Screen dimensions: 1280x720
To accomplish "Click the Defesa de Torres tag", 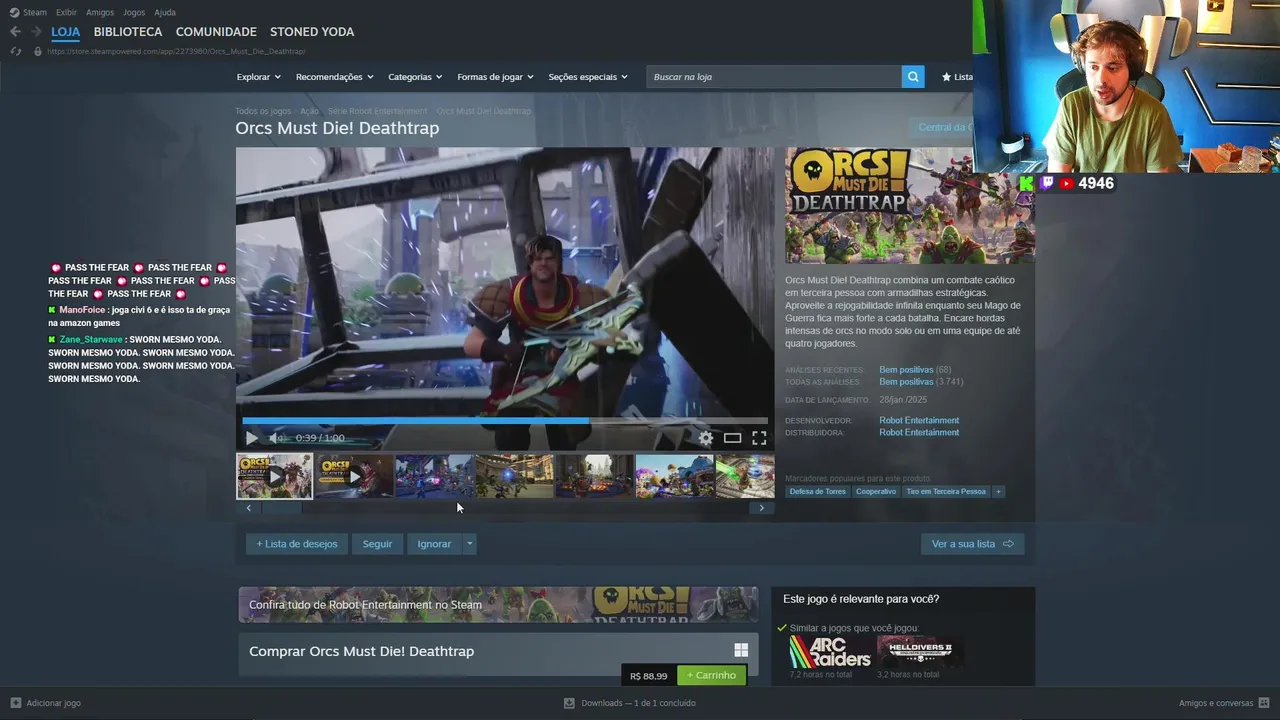I will (818, 491).
